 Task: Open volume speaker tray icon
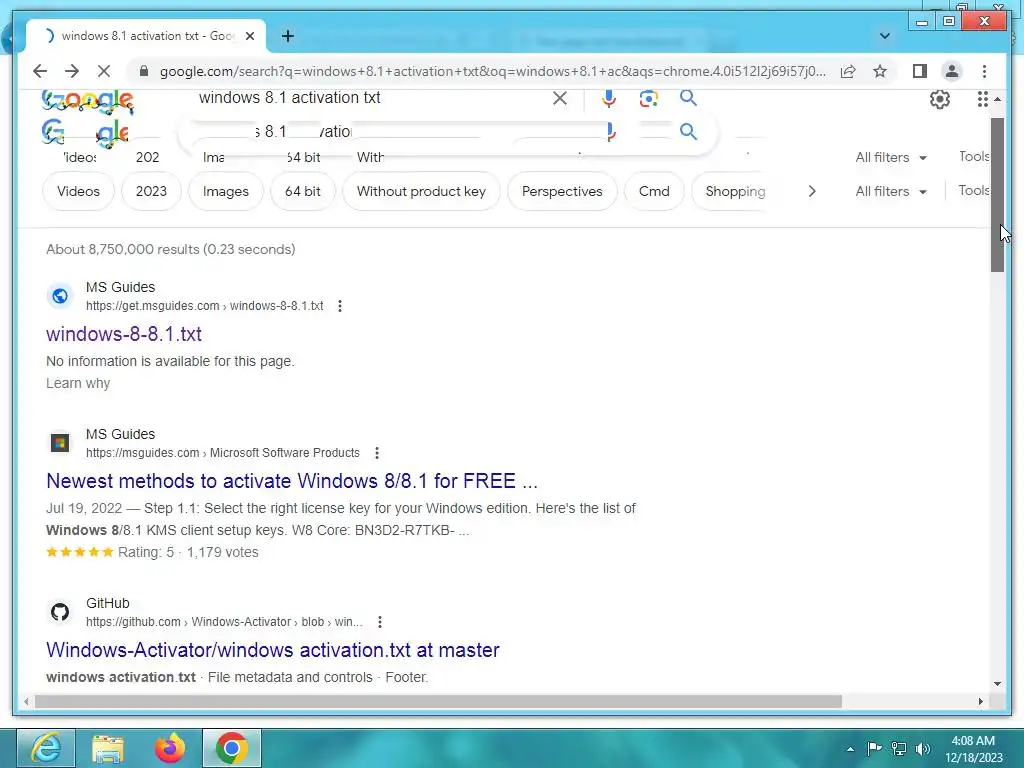tap(922, 748)
